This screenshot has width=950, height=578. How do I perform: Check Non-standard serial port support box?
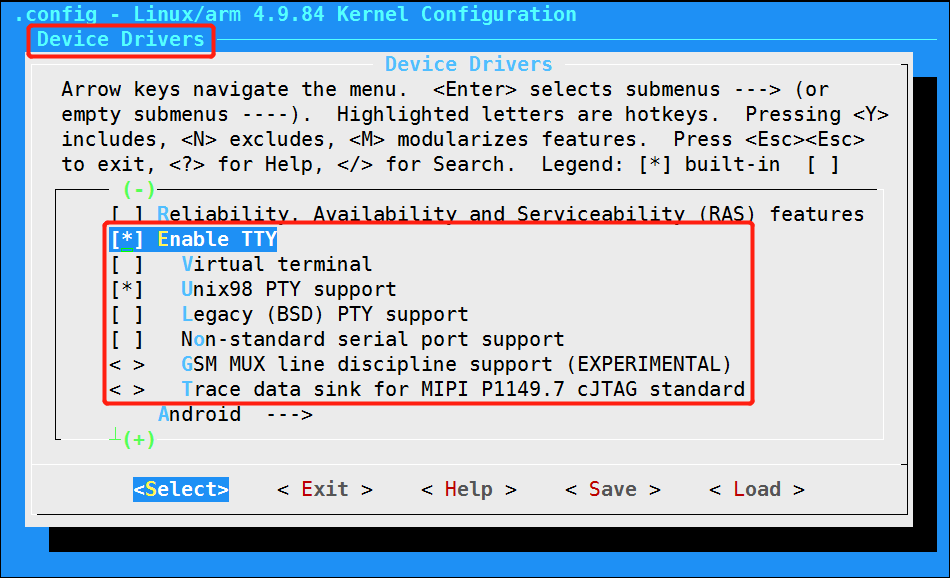pyautogui.click(x=127, y=340)
